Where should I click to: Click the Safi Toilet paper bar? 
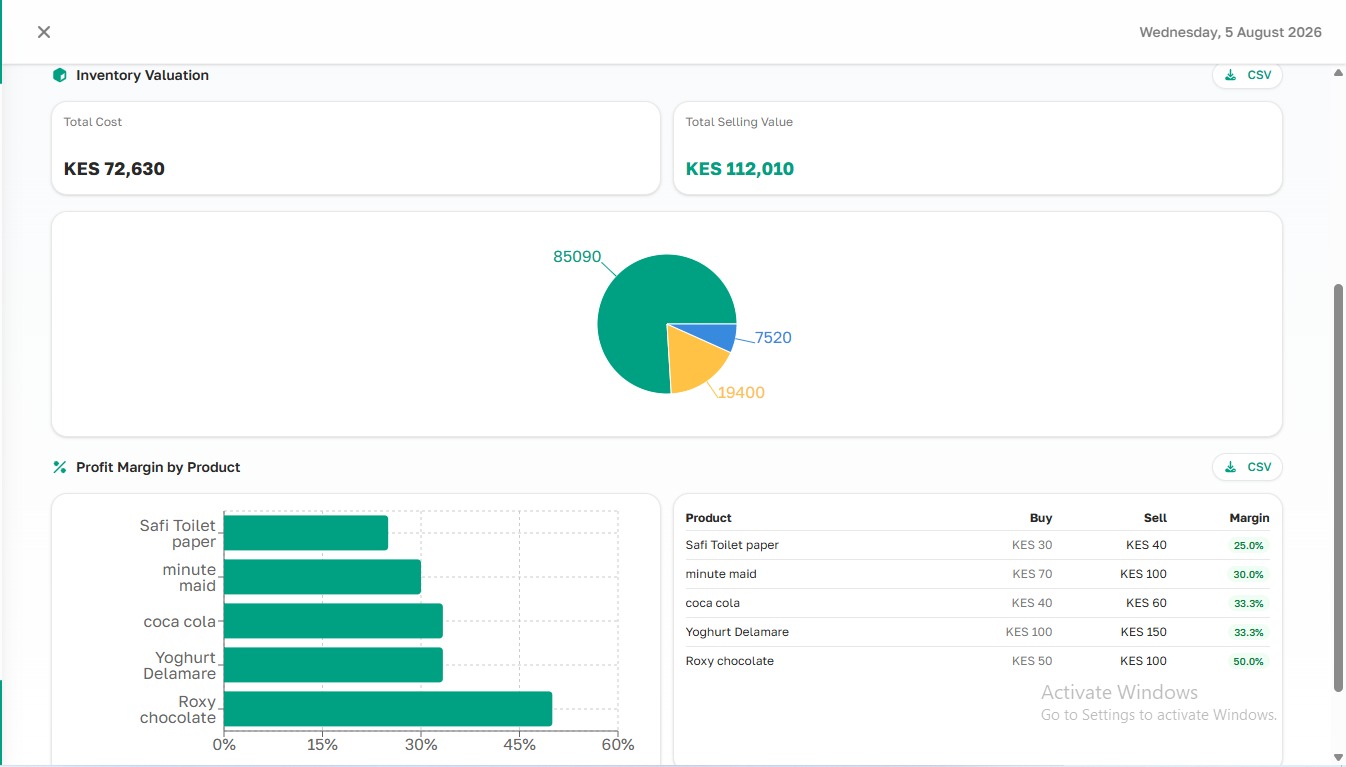point(306,533)
